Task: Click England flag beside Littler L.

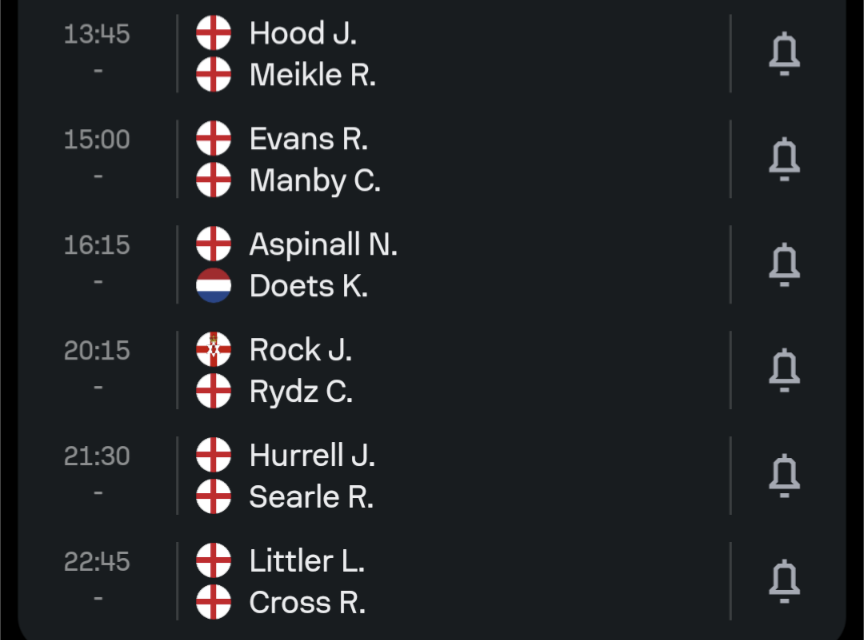Action: pos(214,561)
